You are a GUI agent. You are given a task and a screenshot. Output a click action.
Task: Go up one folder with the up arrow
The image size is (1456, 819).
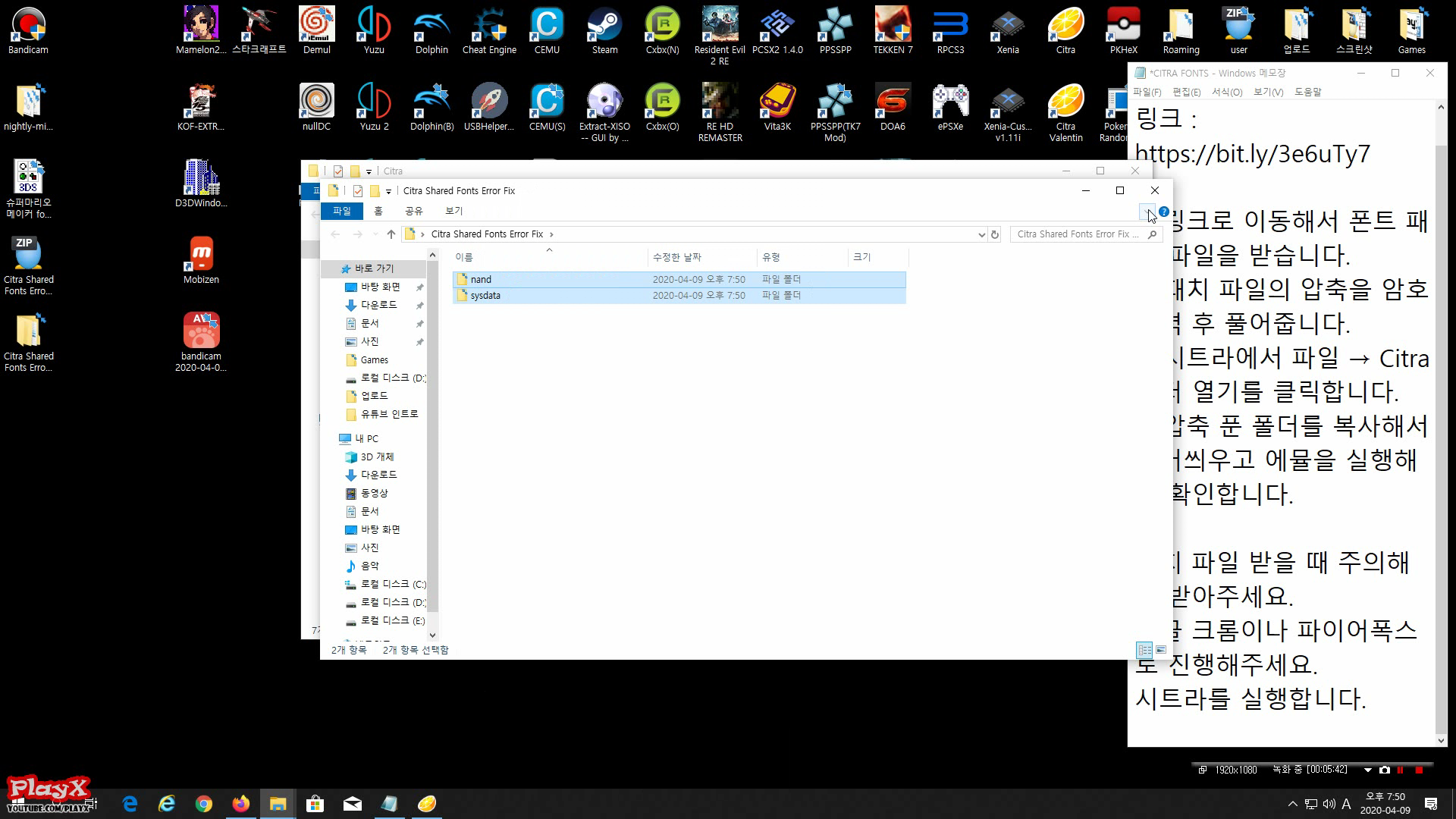pos(391,234)
